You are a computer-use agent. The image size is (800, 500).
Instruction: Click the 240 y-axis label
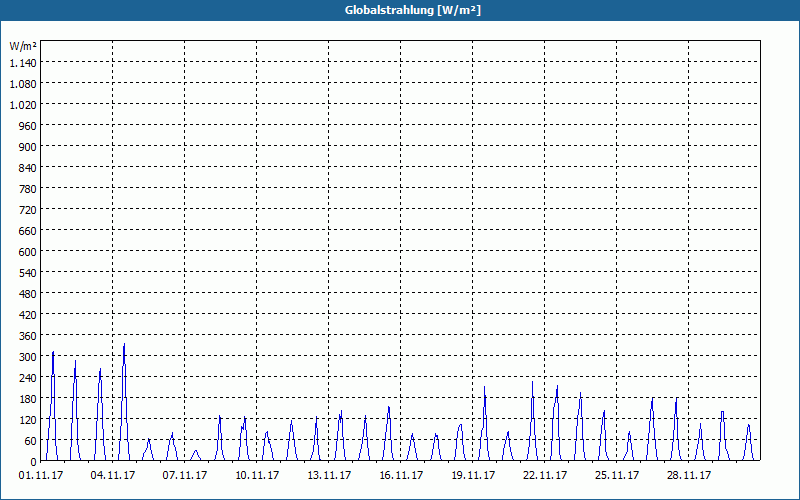pos(28,378)
